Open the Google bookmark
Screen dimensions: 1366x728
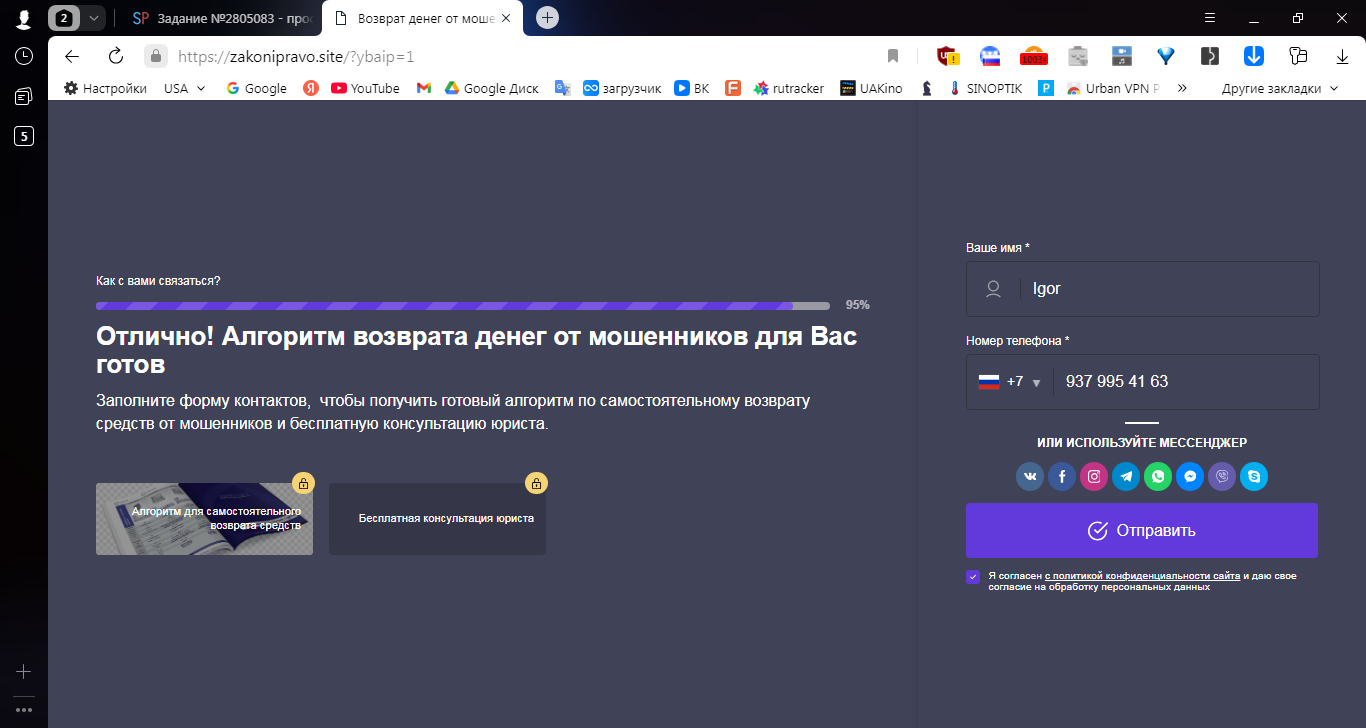256,88
